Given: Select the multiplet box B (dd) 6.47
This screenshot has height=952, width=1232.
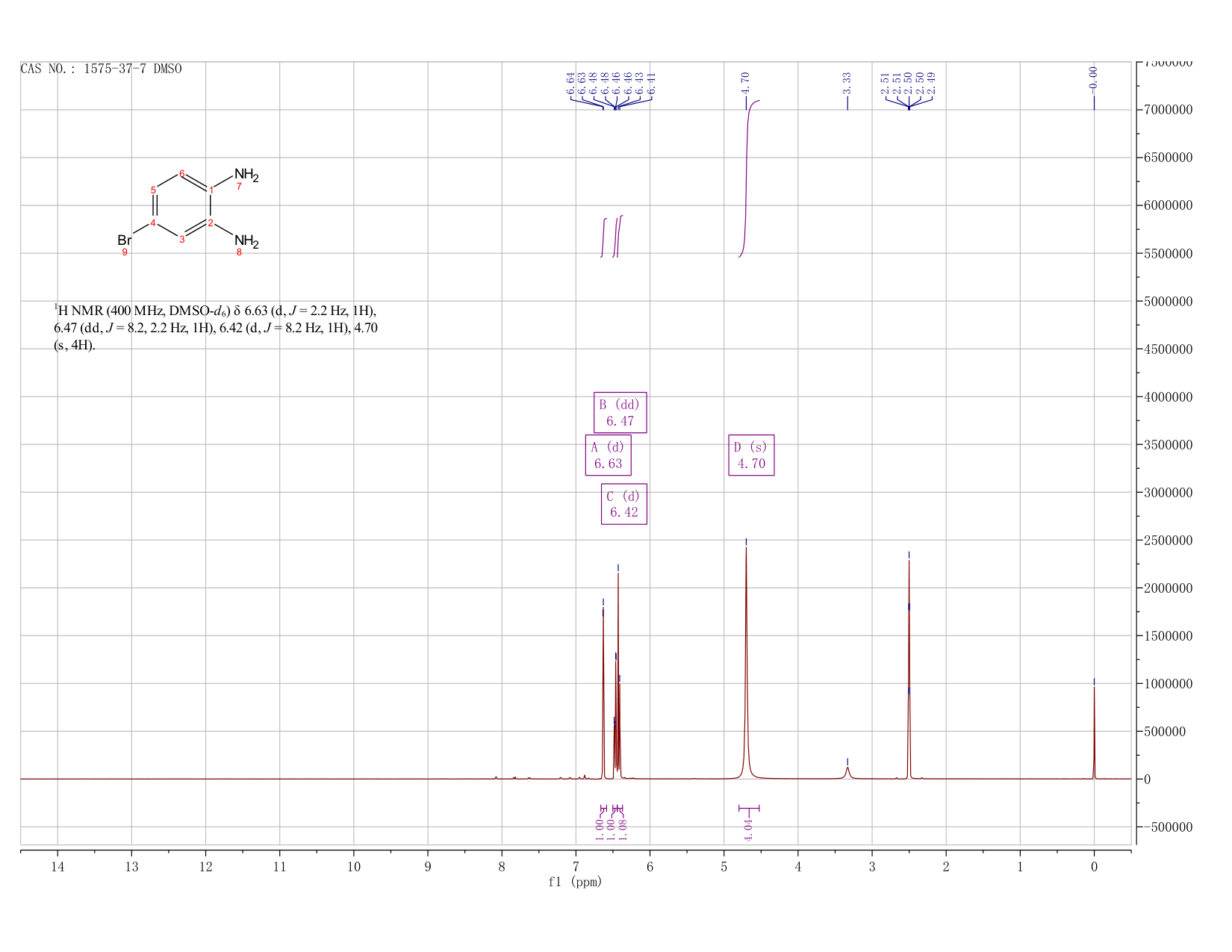Looking at the screenshot, I should click(x=620, y=412).
